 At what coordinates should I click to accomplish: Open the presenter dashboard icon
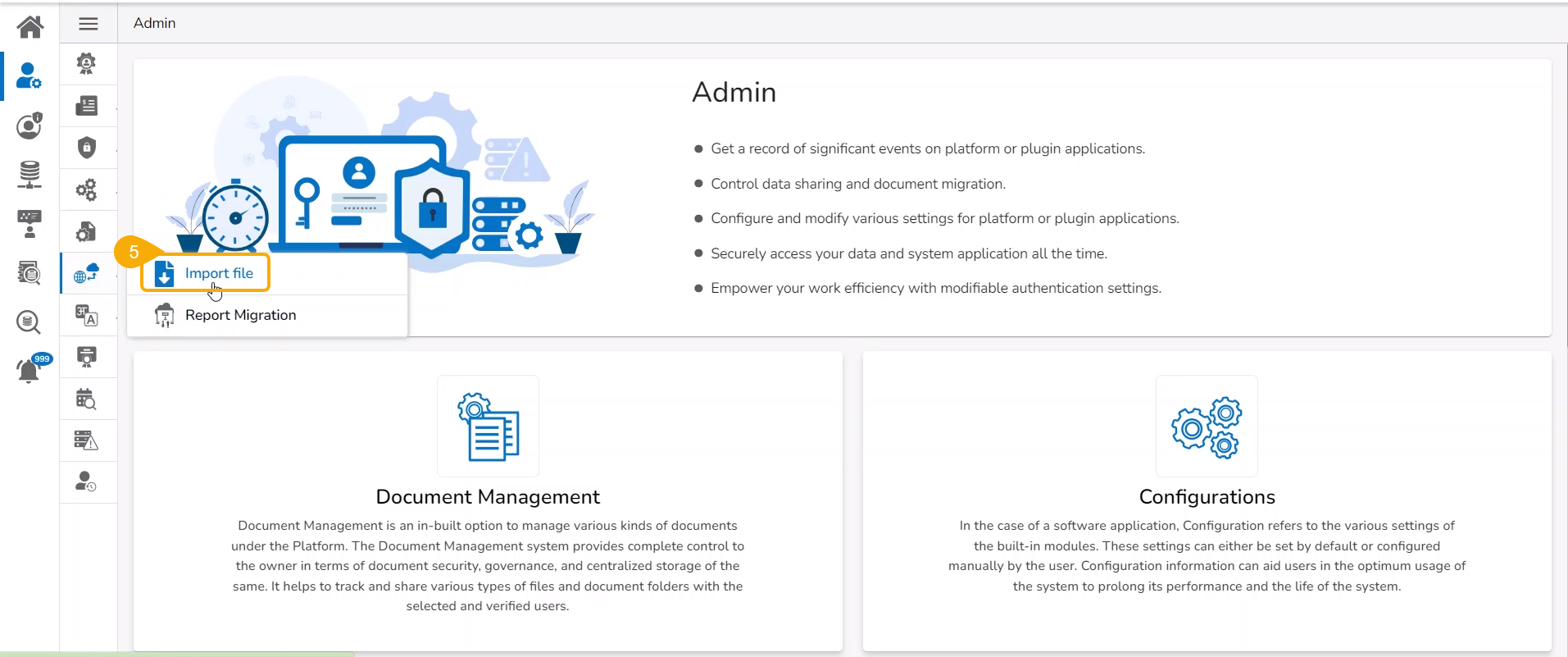[x=30, y=223]
